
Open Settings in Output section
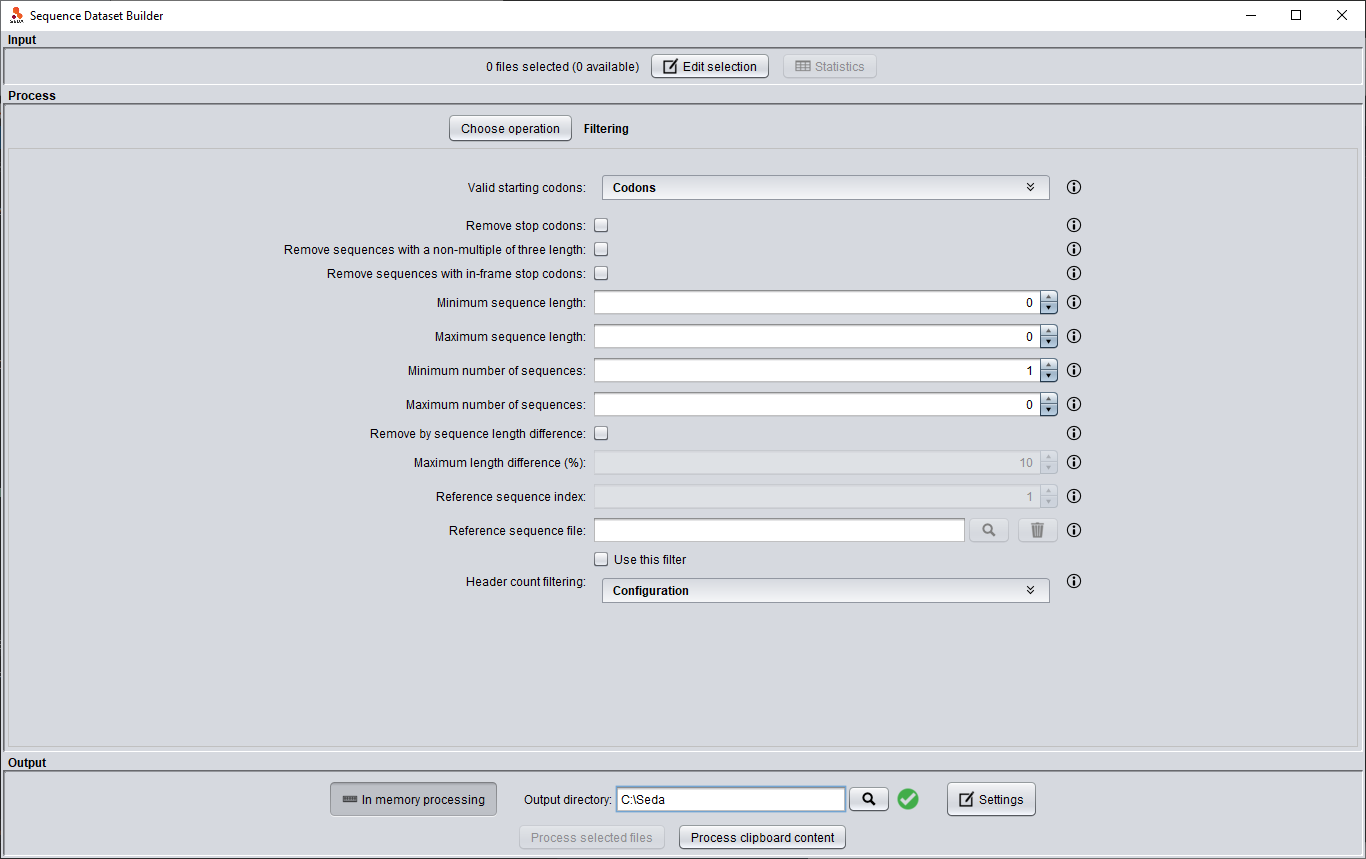(991, 799)
